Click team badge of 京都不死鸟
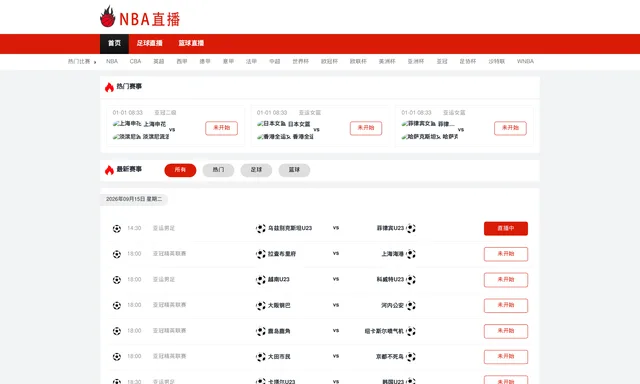This screenshot has height=384, width=640. 411,357
